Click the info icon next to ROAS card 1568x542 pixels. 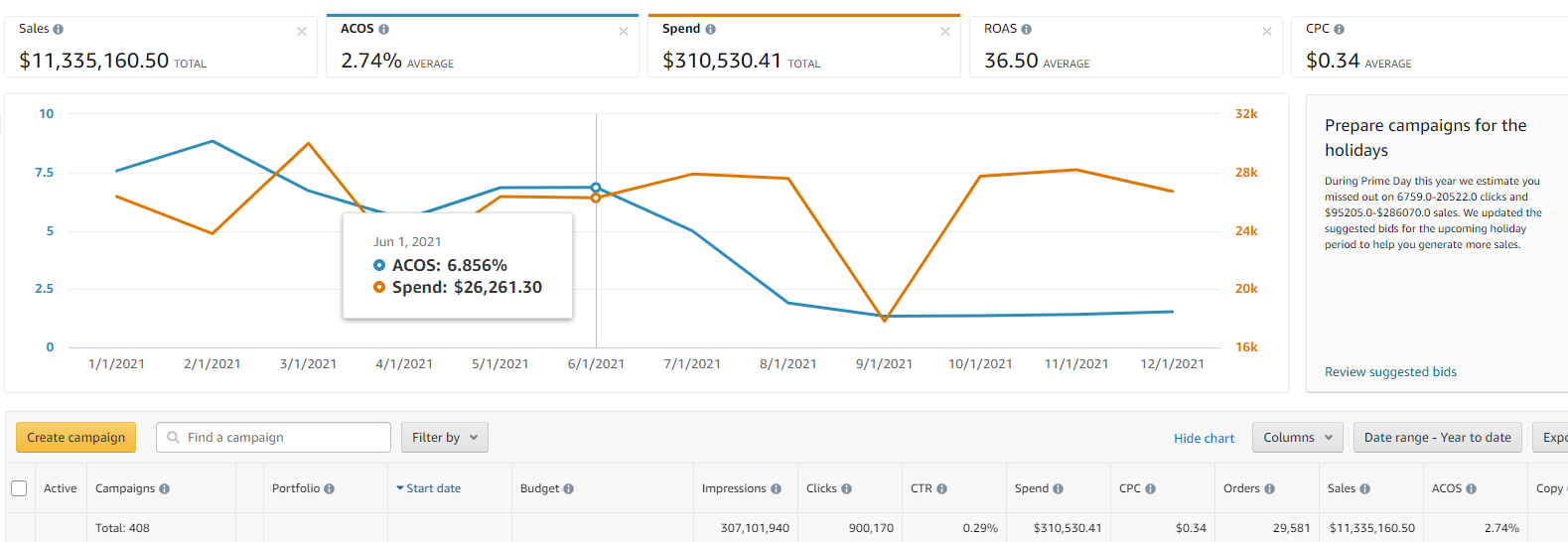click(x=1026, y=30)
